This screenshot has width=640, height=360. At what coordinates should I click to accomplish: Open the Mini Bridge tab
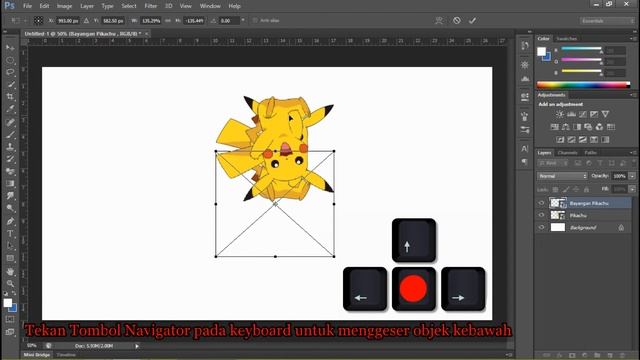36,355
